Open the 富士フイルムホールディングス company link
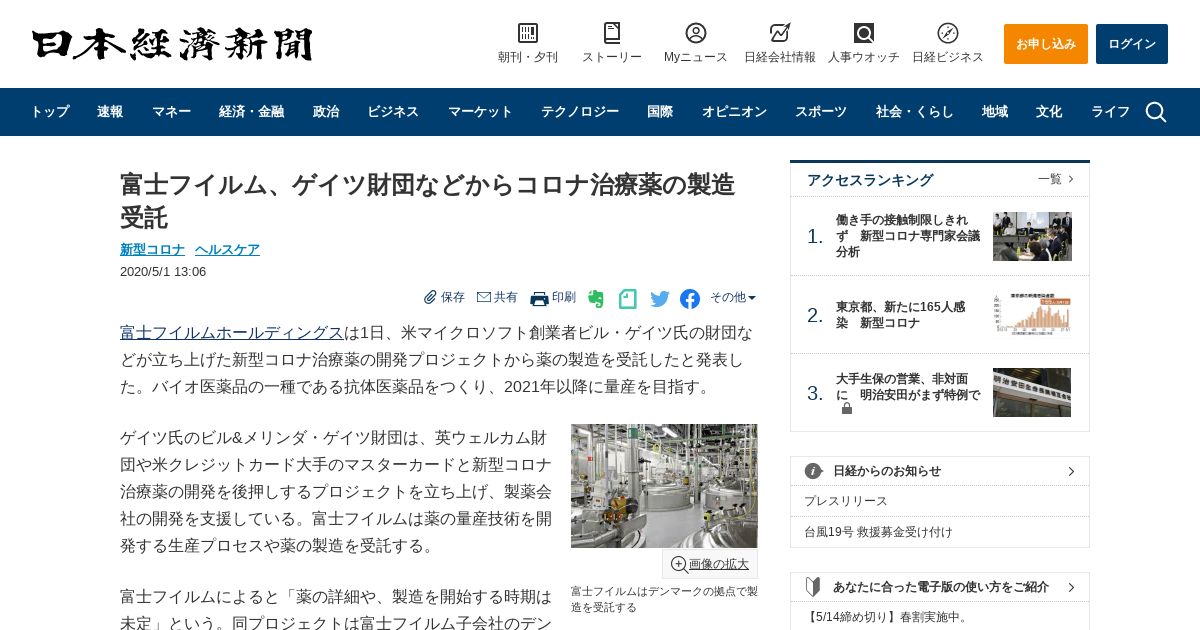Screen dimensions: 1200x630 click(x=232, y=333)
